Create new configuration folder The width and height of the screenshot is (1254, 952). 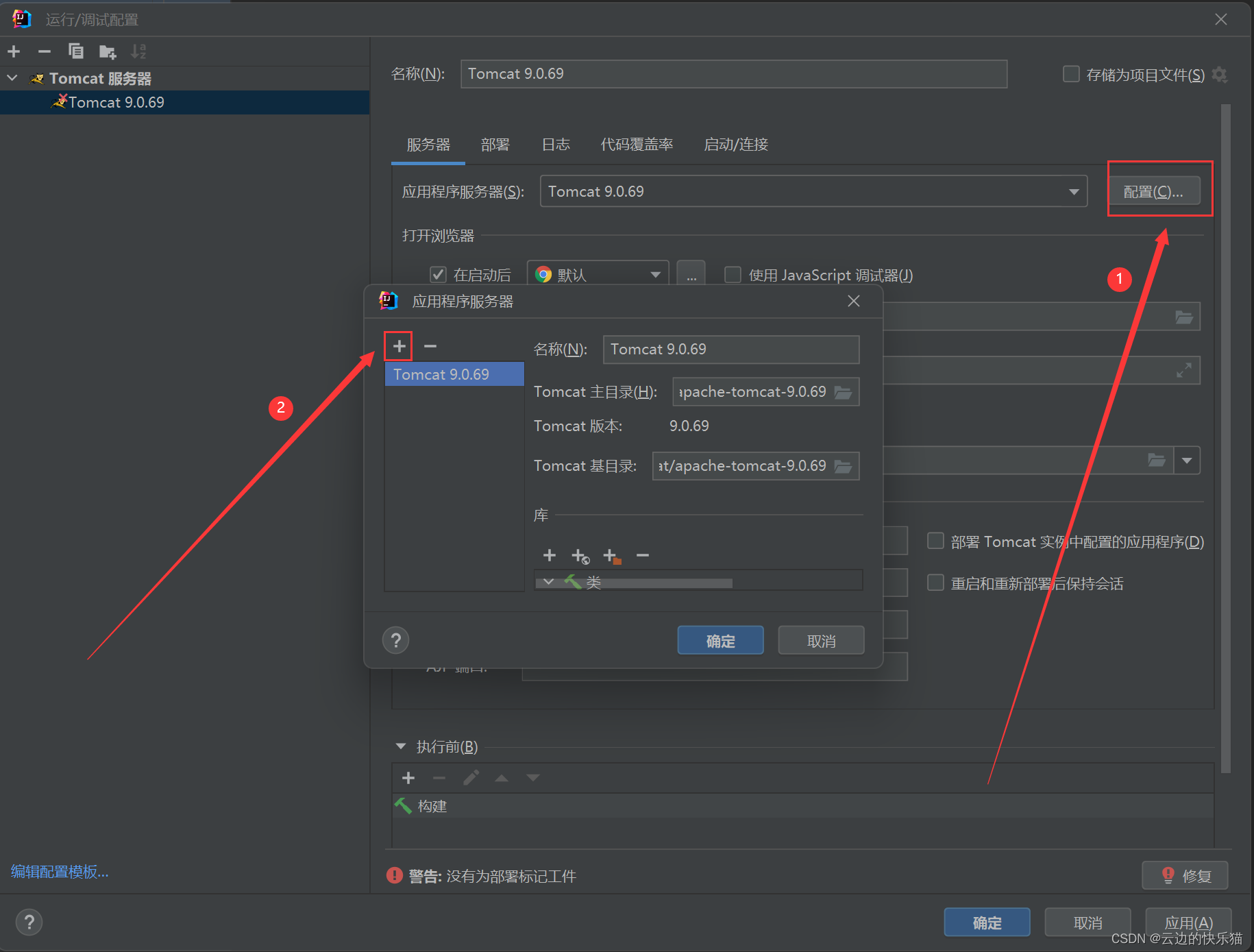coord(108,51)
